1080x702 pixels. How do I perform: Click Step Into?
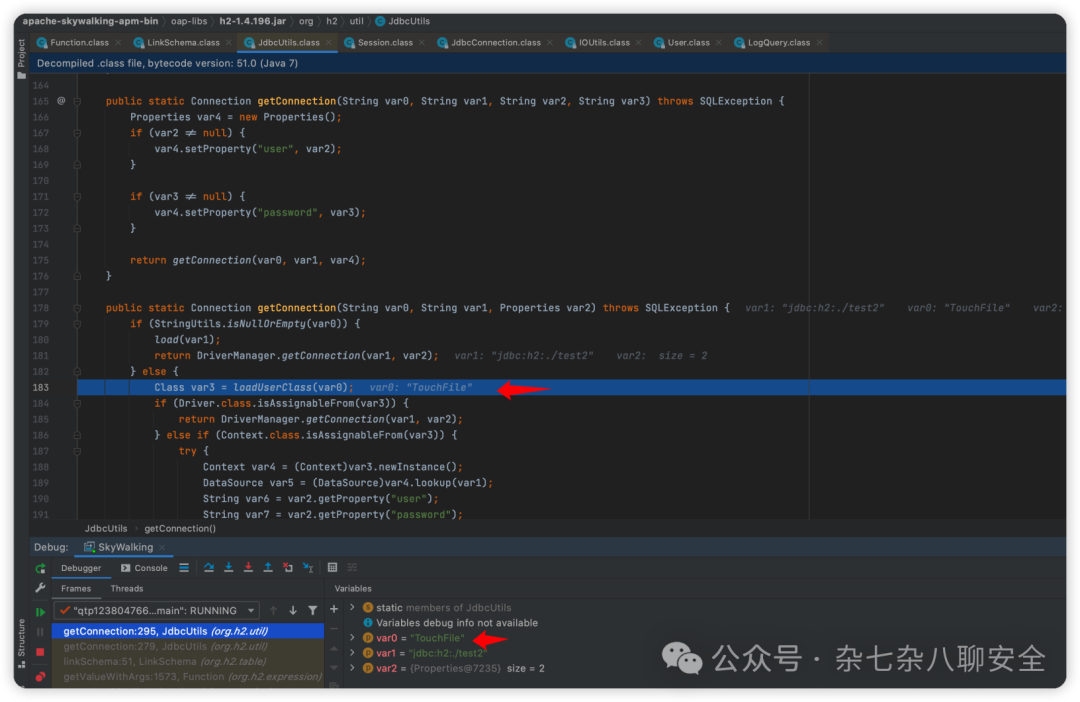click(x=229, y=568)
